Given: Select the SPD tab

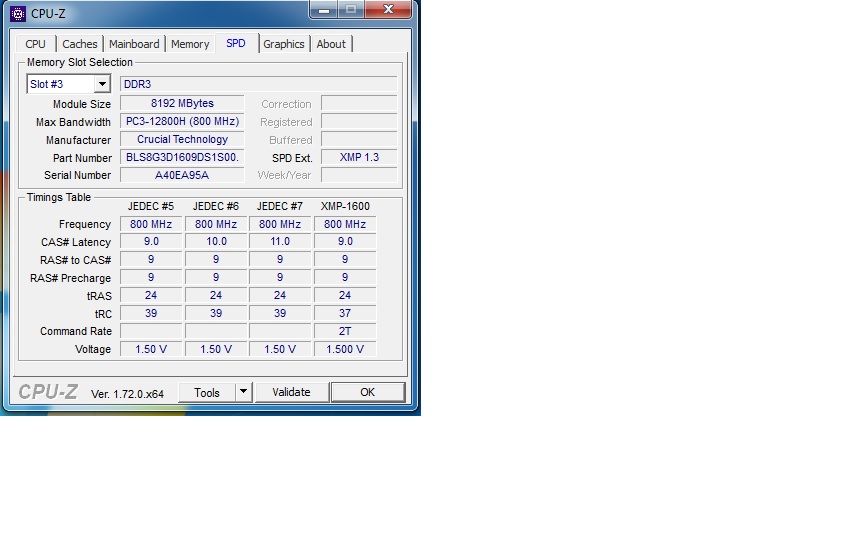Looking at the screenshot, I should click(236, 43).
